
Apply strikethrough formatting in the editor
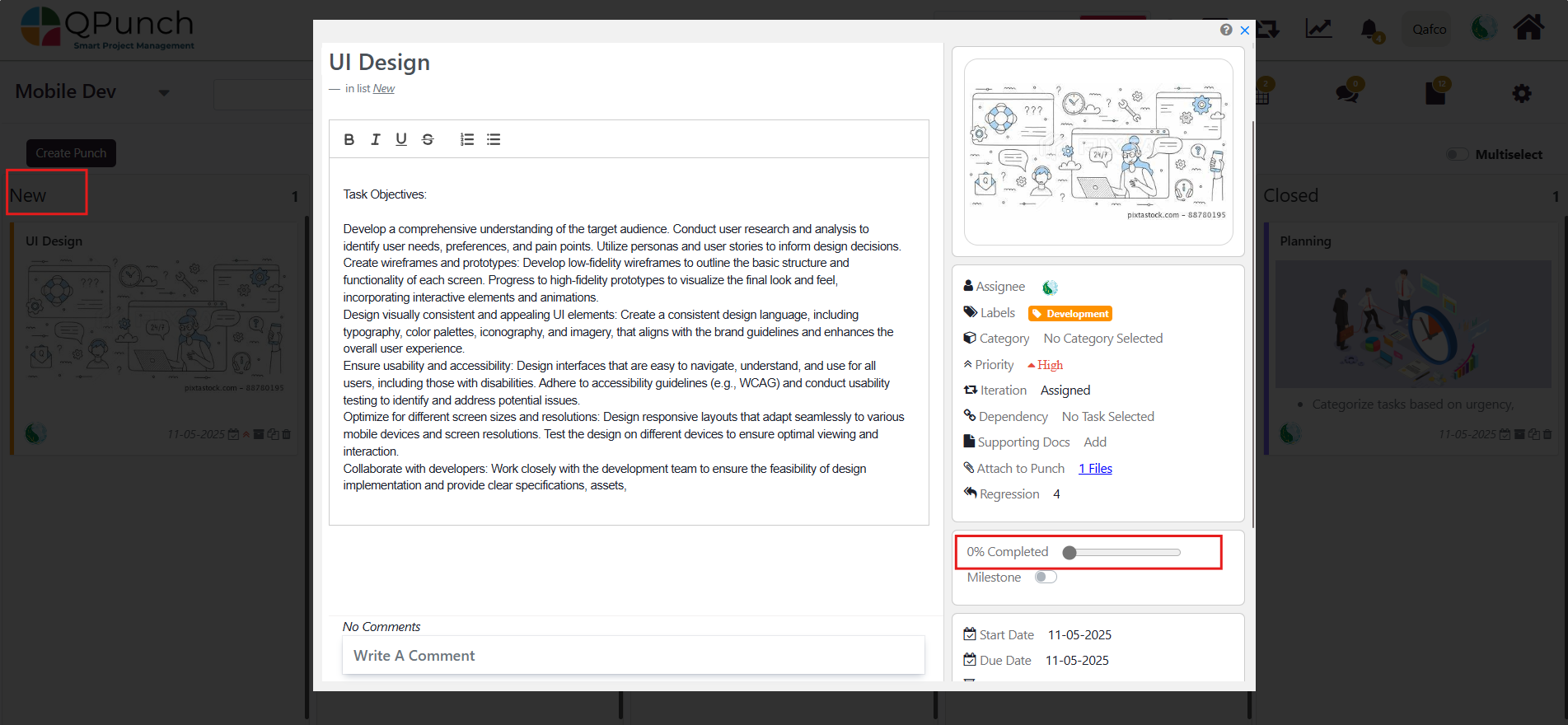(428, 139)
